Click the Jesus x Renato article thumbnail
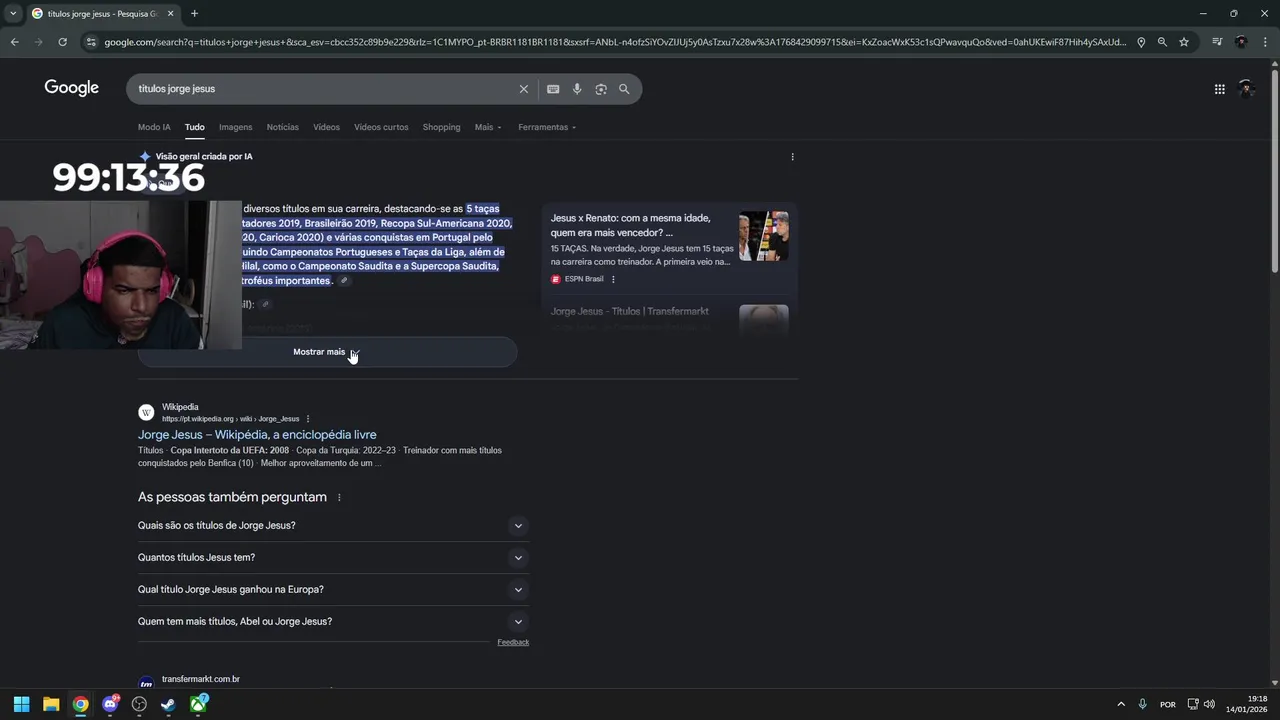The width and height of the screenshot is (1280, 720). tap(764, 236)
